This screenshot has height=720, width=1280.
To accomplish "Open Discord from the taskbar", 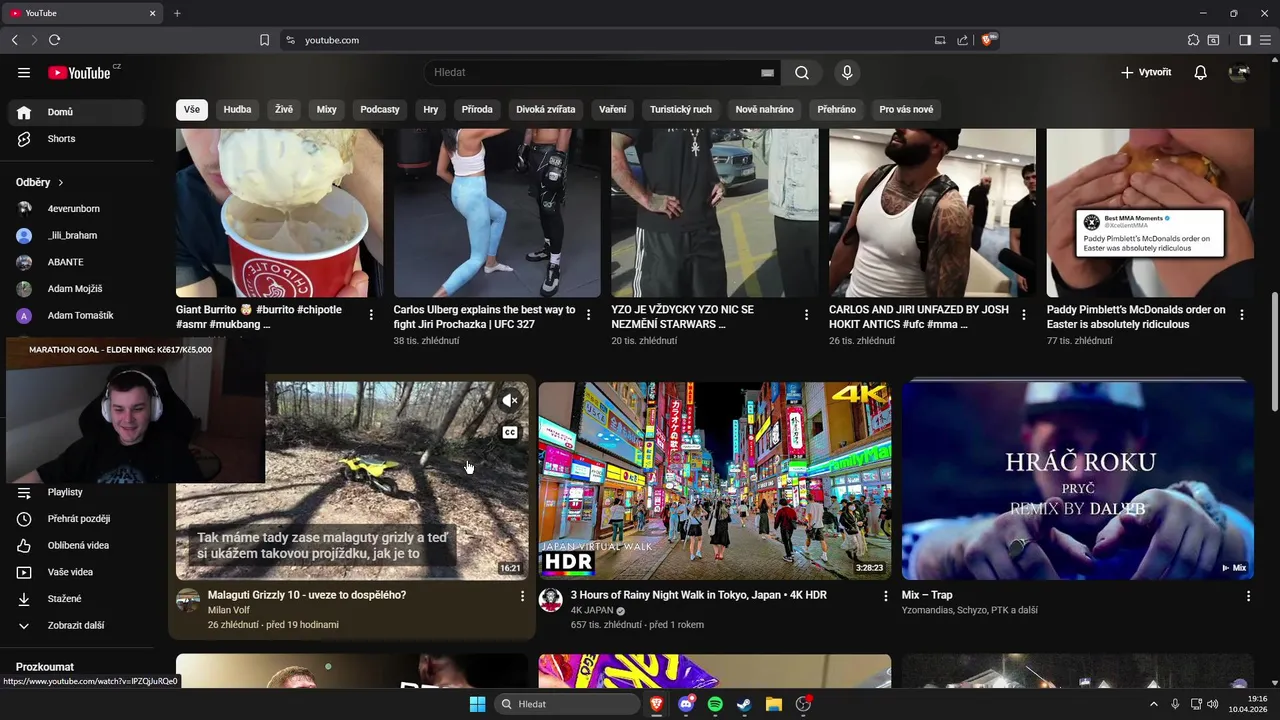I will point(686,704).
